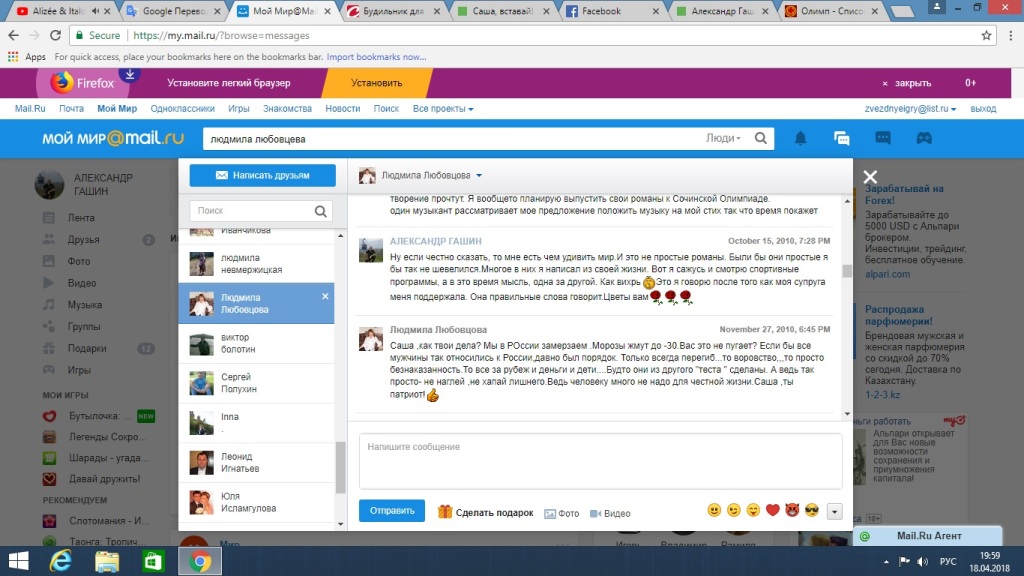The height and width of the screenshot is (576, 1024).
Task: Select contact людмила невмержицкая
Action: click(257, 264)
